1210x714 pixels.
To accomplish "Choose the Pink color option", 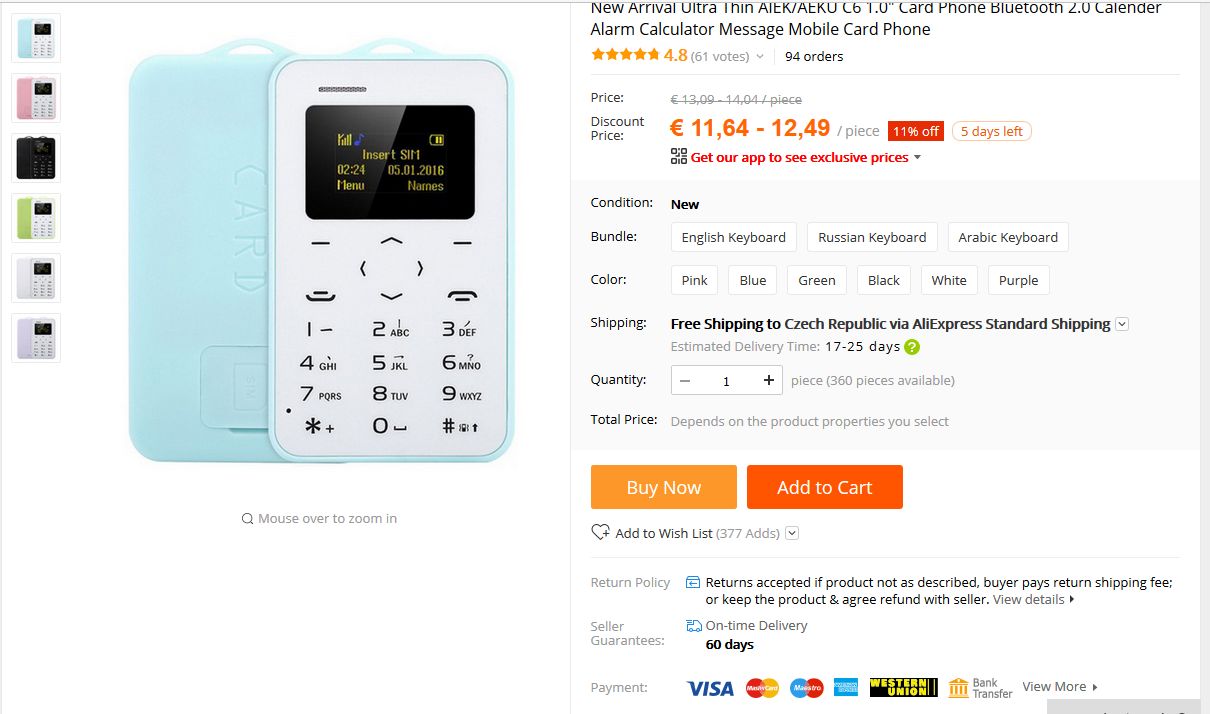I will click(x=695, y=280).
